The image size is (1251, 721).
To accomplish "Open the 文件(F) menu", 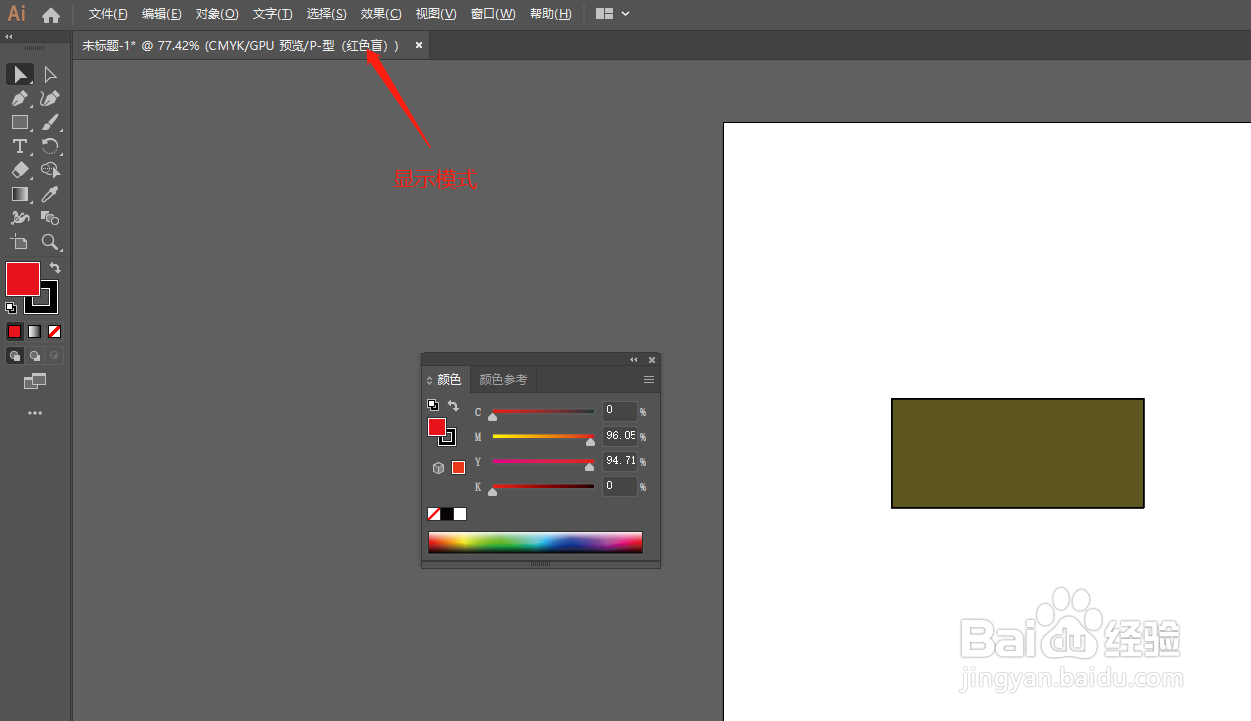I will [x=108, y=14].
